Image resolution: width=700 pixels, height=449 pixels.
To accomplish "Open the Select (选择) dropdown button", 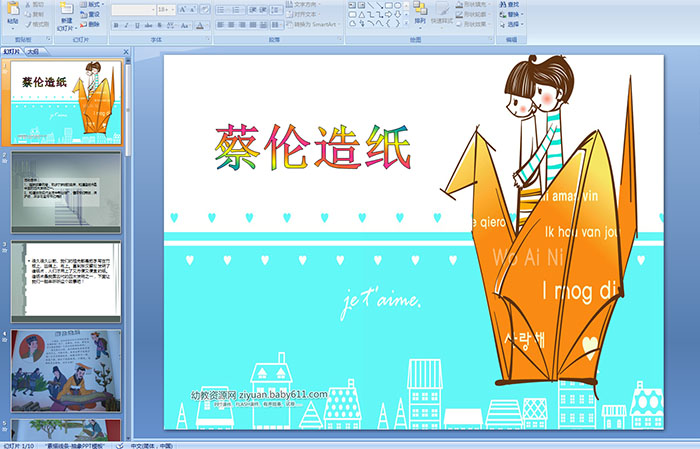I will point(512,24).
